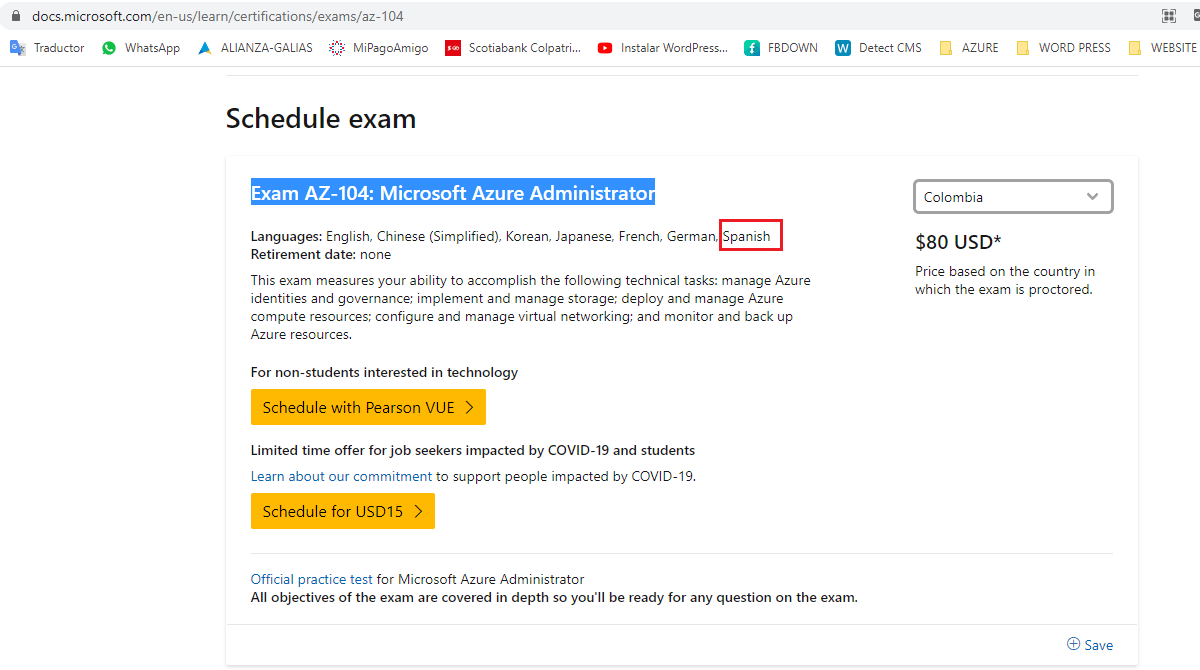Click 'Limited time offer for job seekers' text
Viewport: 1200px width, 670px height.
point(473,450)
